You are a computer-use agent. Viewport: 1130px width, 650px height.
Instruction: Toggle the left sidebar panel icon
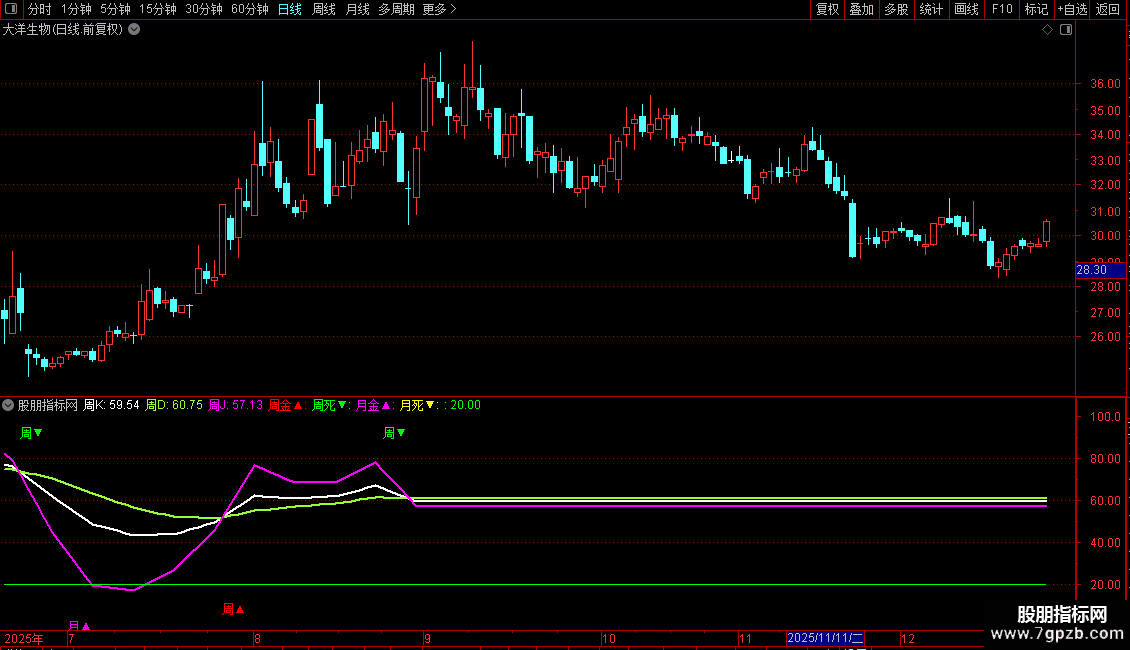click(9, 9)
